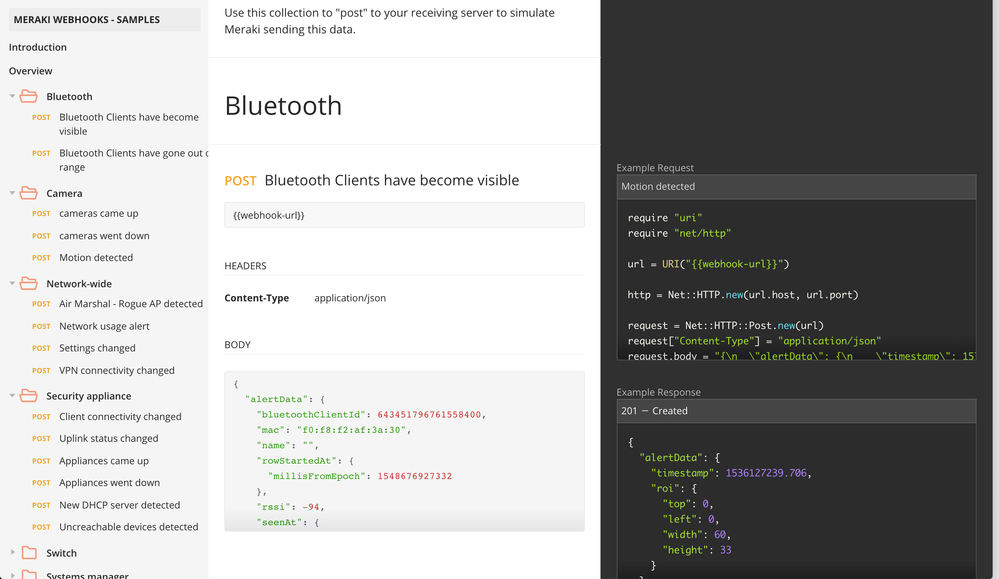Open the Overview section
The width and height of the screenshot is (999, 579).
coord(31,71)
